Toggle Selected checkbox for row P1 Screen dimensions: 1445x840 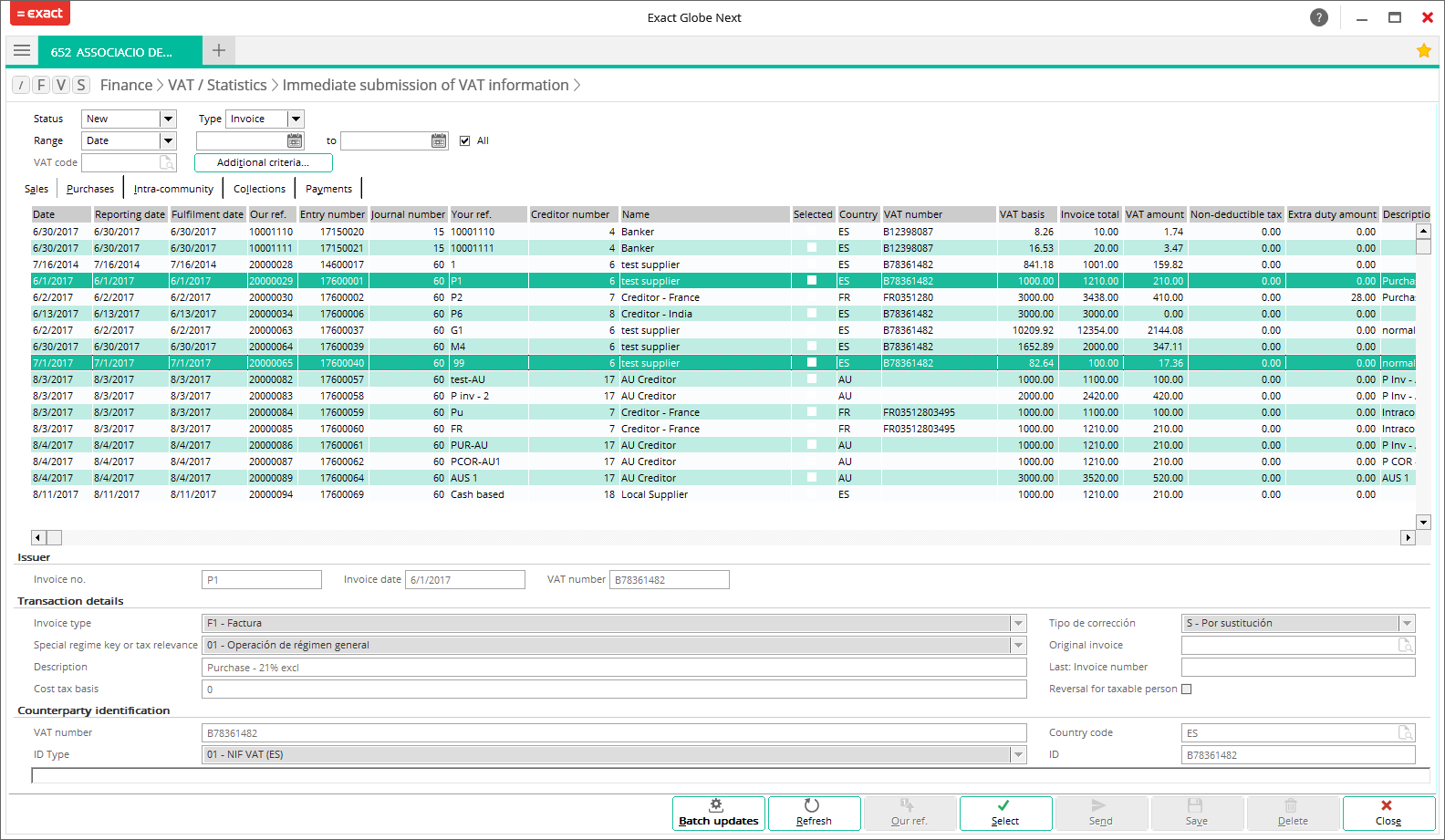pyautogui.click(x=812, y=281)
